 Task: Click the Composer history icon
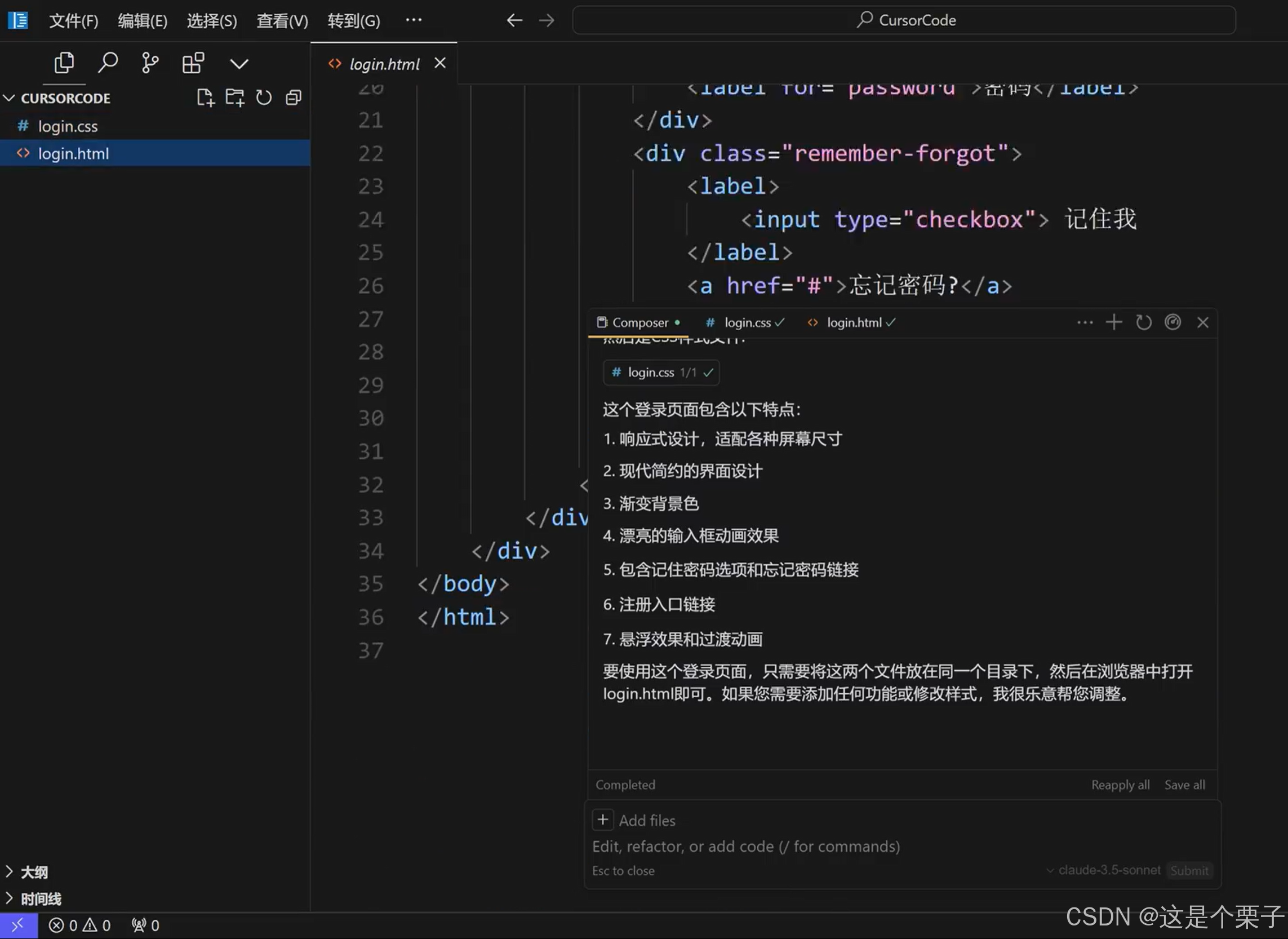pos(1143,322)
